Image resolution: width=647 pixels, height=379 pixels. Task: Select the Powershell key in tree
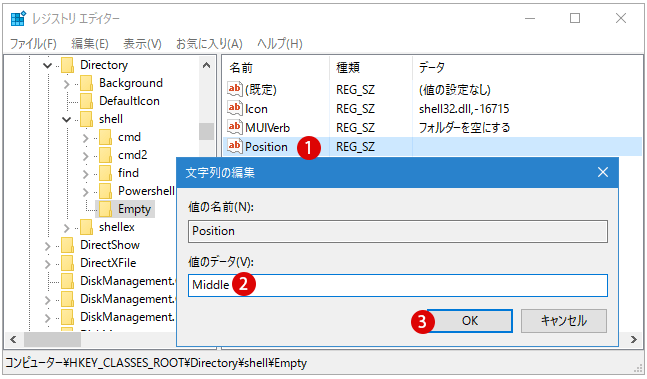coord(146,191)
